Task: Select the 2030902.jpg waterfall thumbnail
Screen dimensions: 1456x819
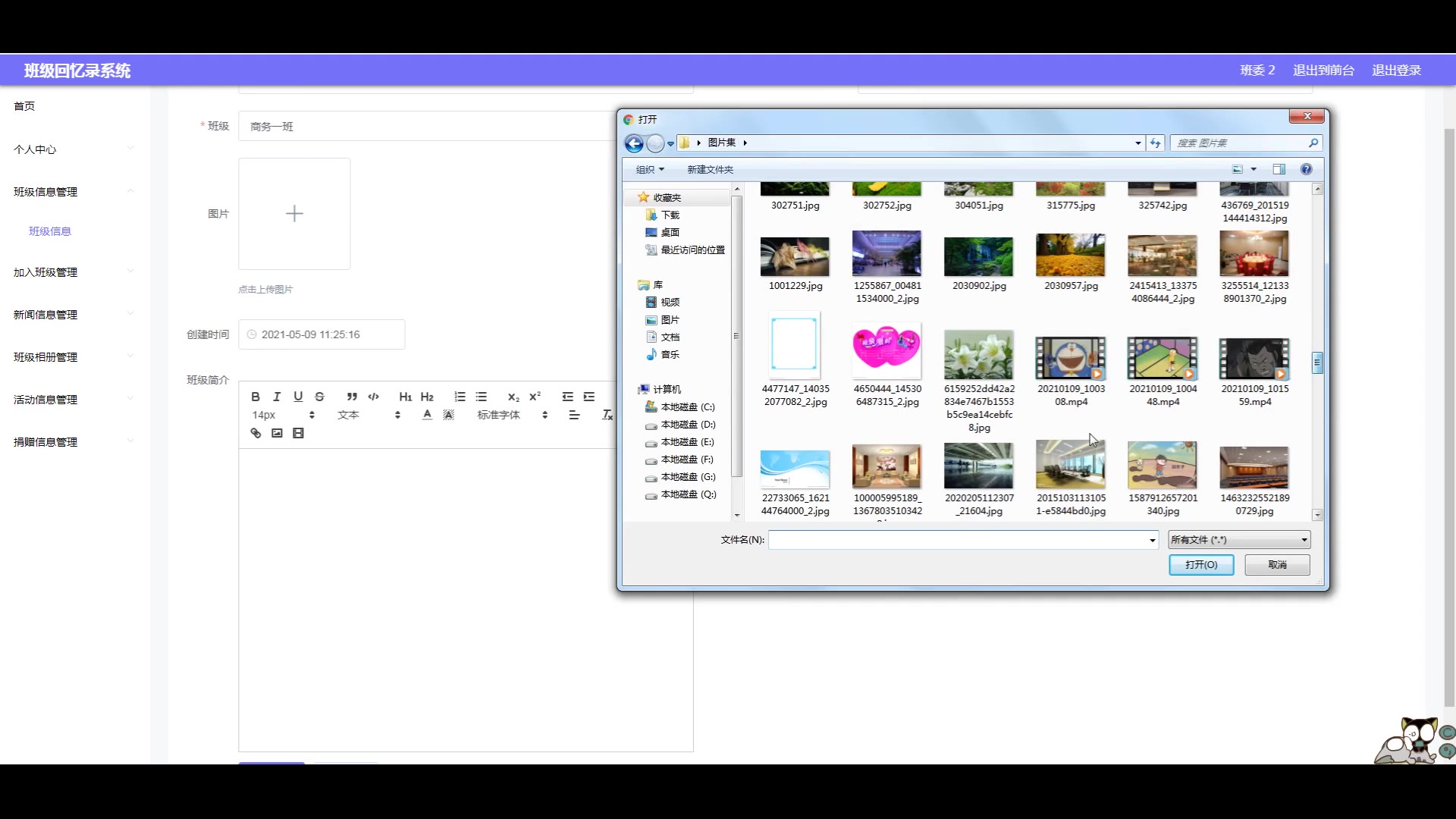Action: 978,258
